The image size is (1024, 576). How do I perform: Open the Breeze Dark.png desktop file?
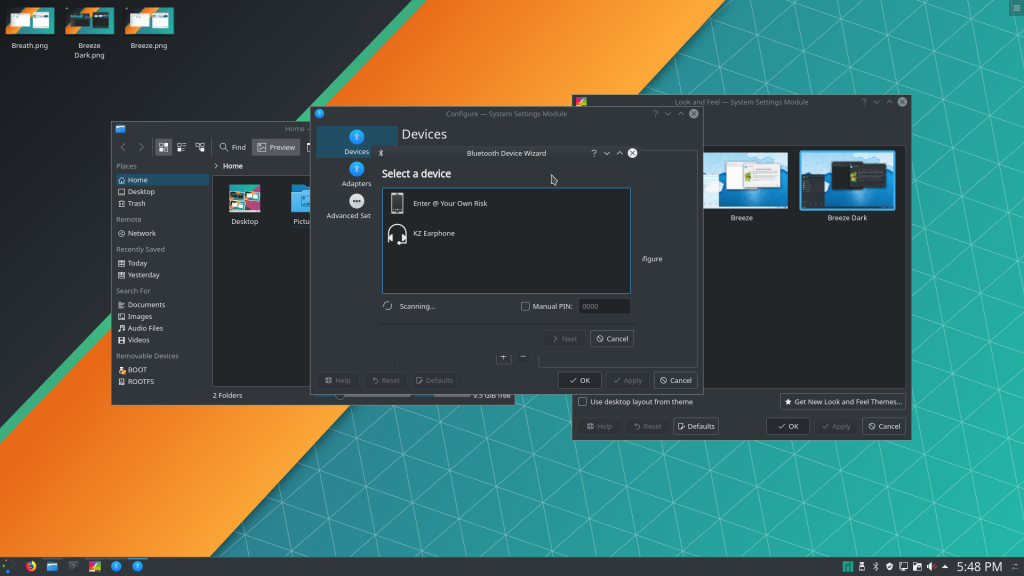pos(89,33)
